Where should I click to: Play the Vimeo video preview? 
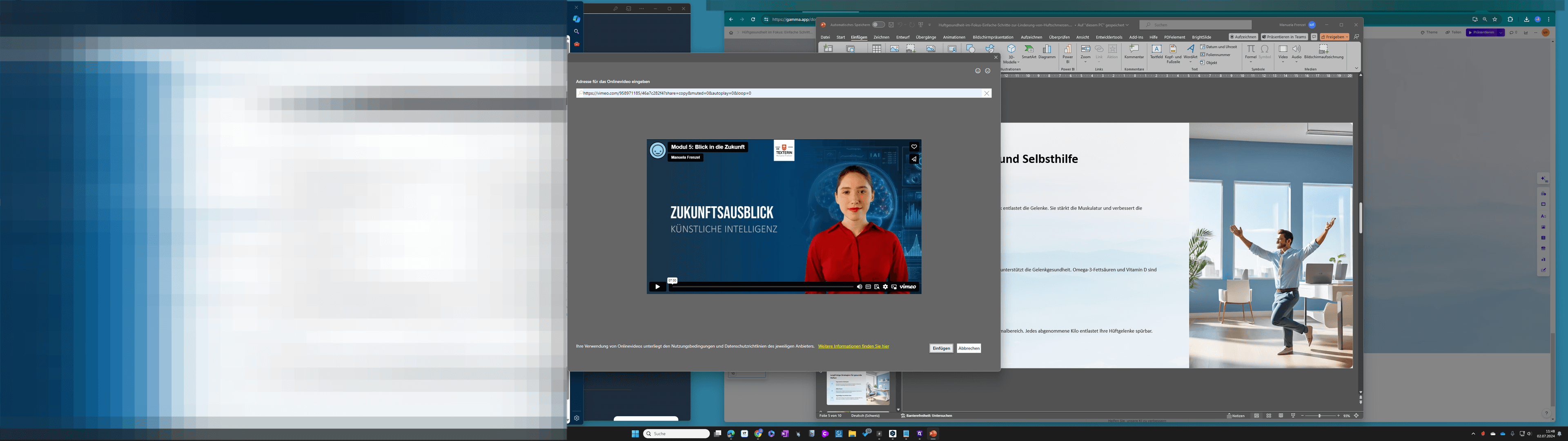click(x=657, y=286)
